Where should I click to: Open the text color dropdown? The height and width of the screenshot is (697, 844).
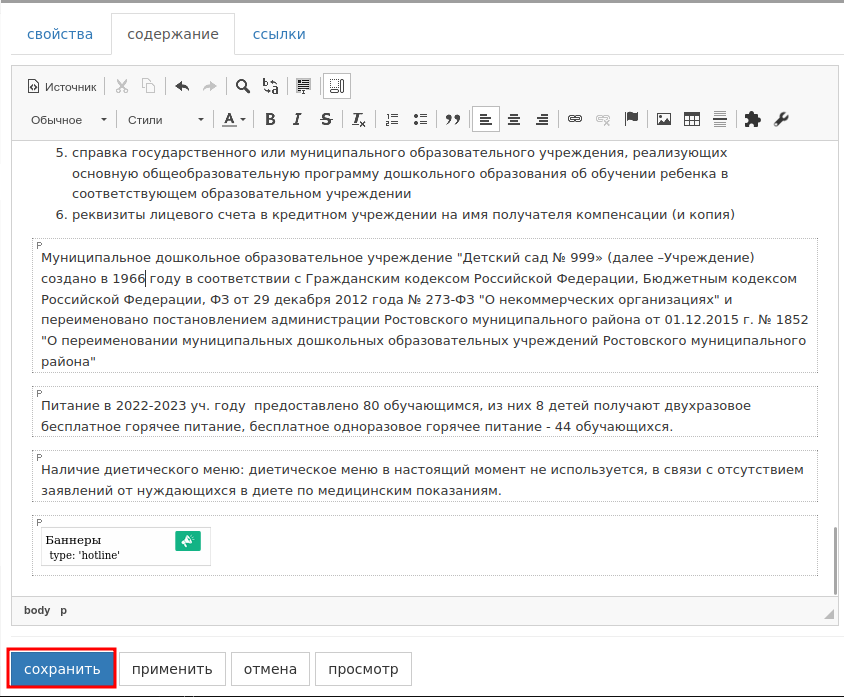(x=234, y=120)
